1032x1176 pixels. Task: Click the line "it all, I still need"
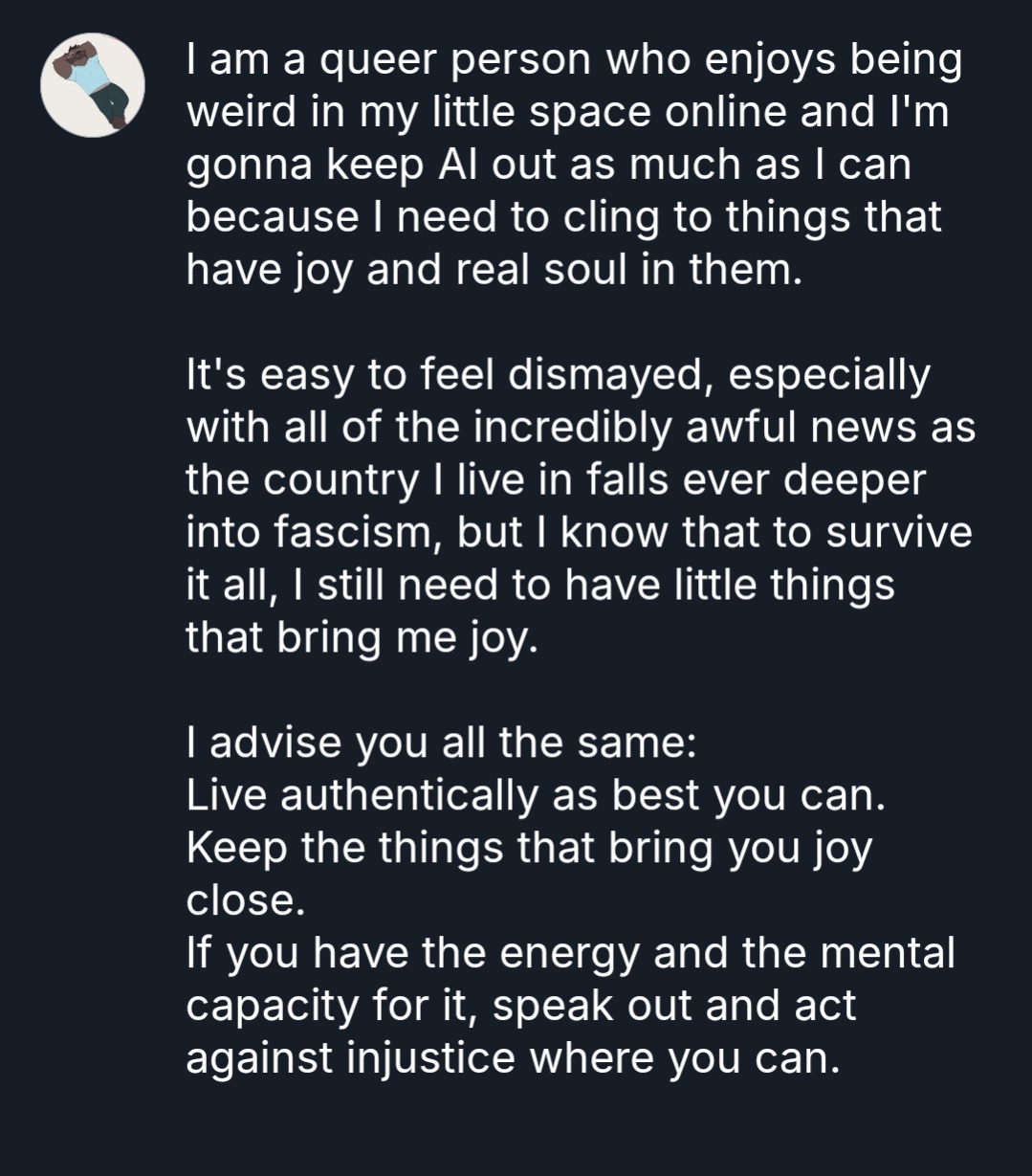539,585
